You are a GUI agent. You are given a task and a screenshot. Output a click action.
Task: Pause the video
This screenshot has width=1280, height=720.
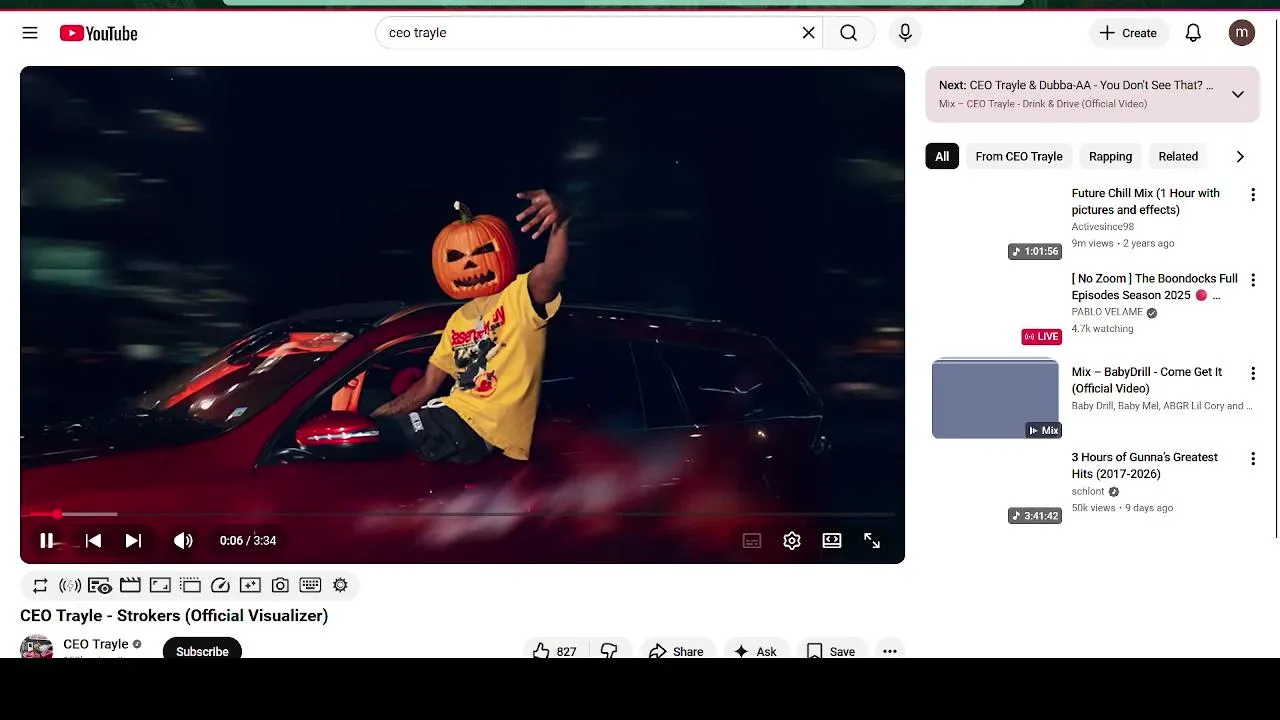46,541
